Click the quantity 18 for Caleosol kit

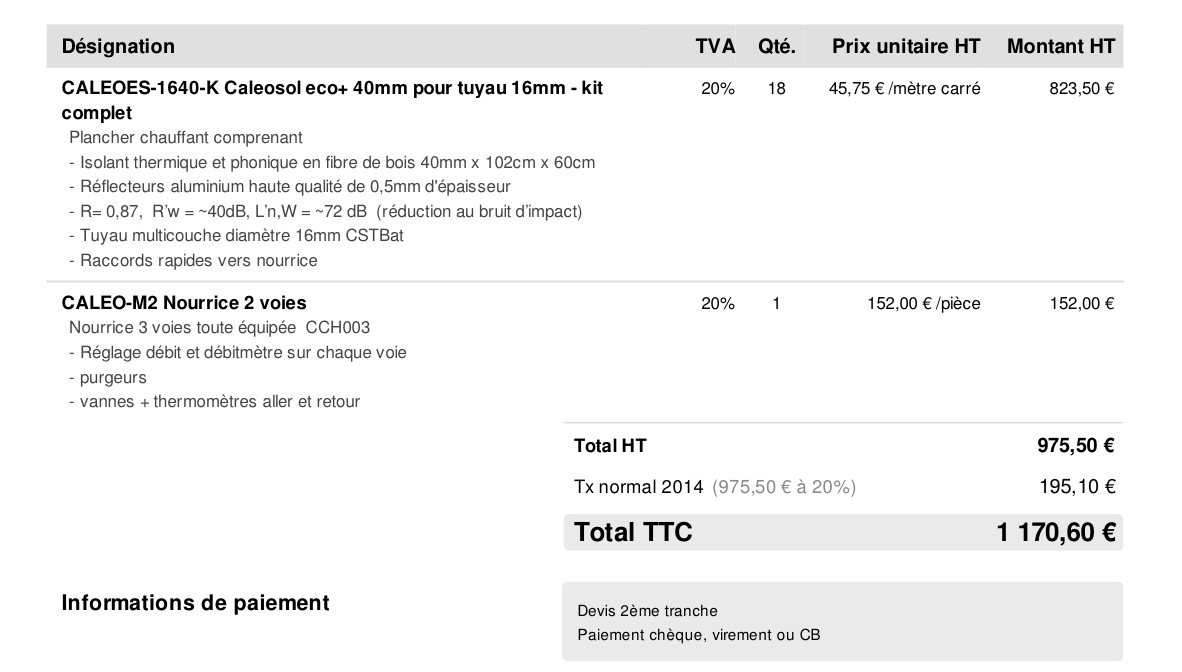coord(777,89)
